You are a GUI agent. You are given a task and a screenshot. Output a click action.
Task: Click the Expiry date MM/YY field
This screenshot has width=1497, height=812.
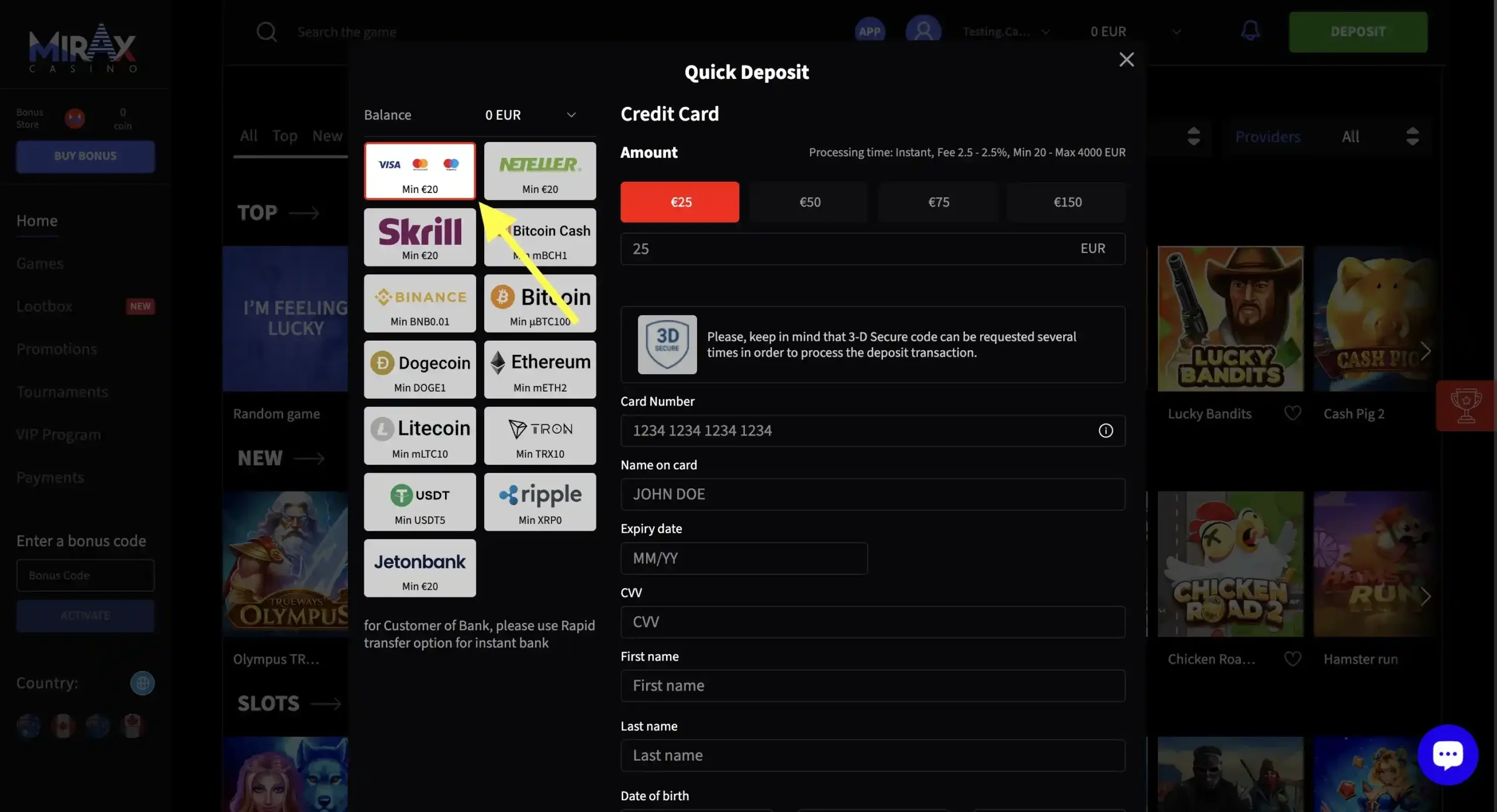[744, 558]
